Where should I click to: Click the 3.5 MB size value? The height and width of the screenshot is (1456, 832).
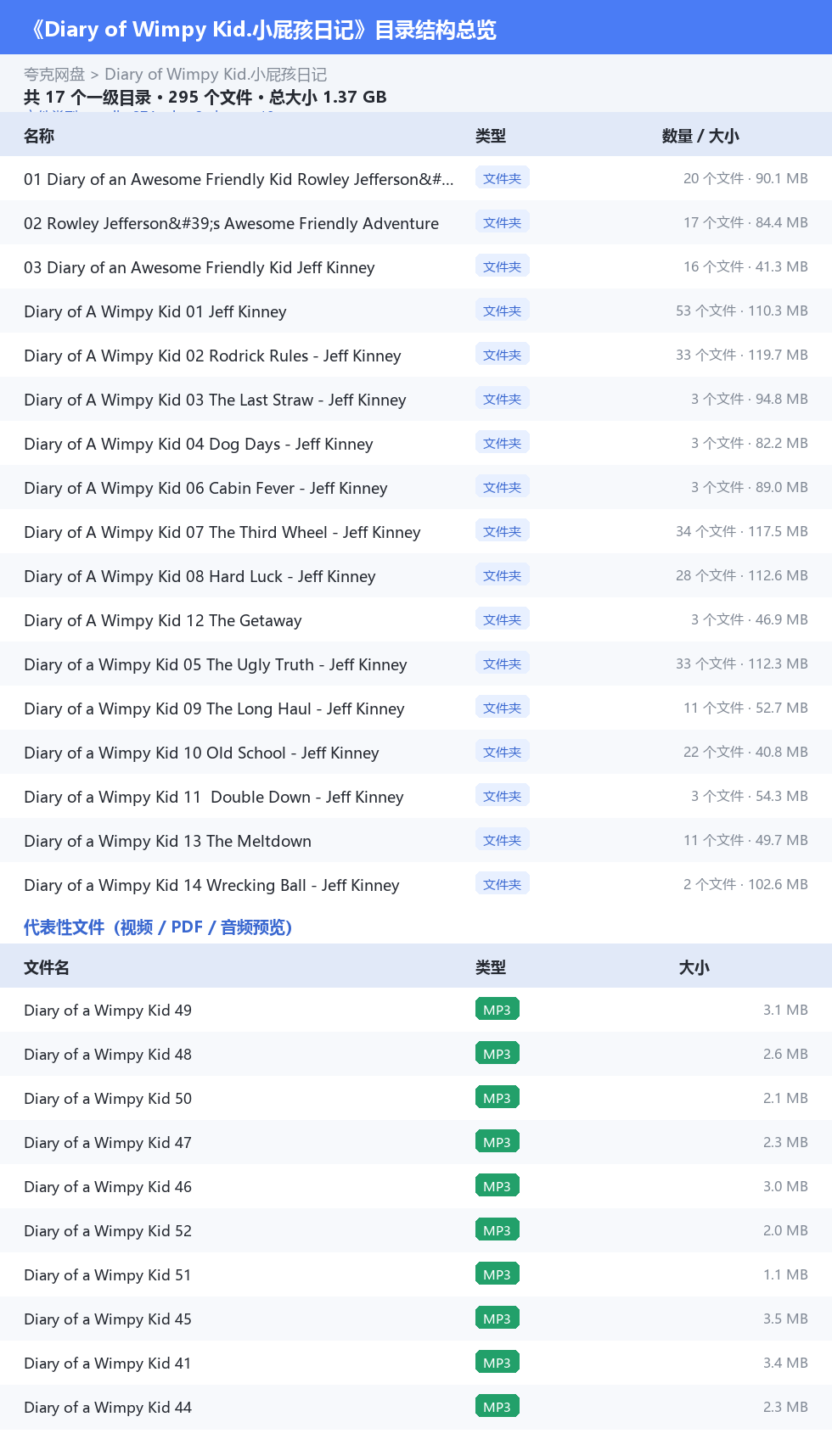785,1319
